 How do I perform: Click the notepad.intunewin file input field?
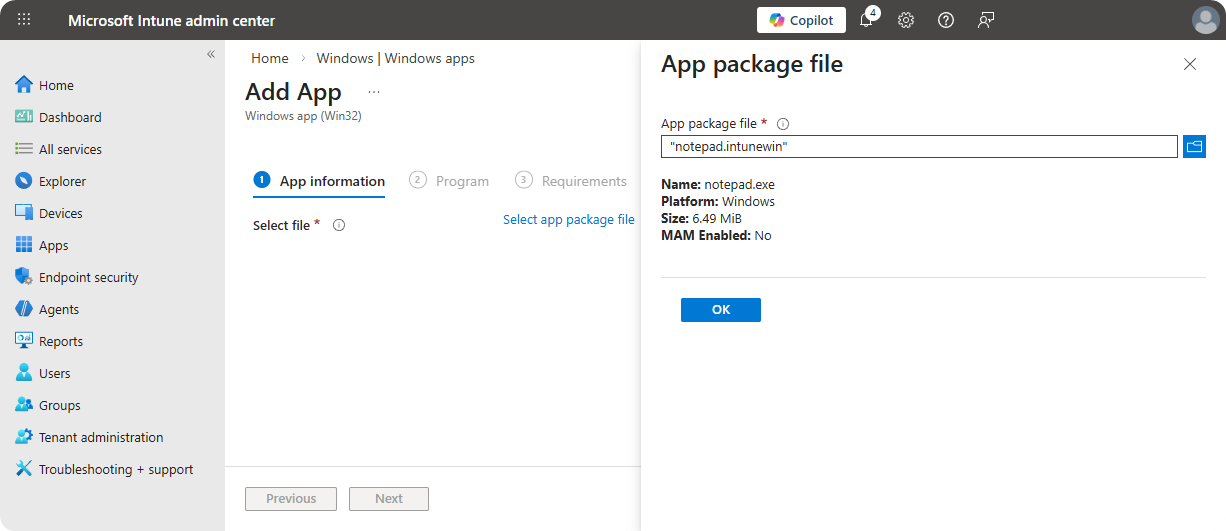click(918, 147)
